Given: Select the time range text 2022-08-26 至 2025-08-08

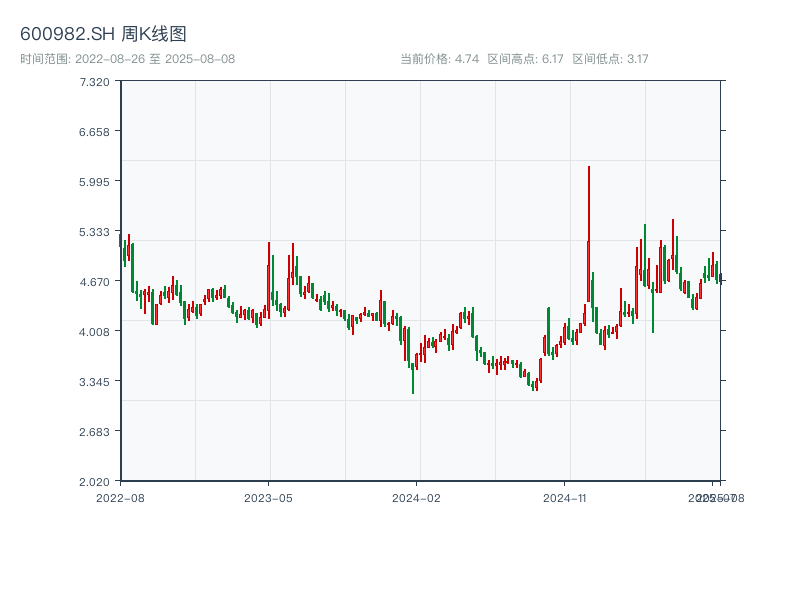Looking at the screenshot, I should pos(155,59).
